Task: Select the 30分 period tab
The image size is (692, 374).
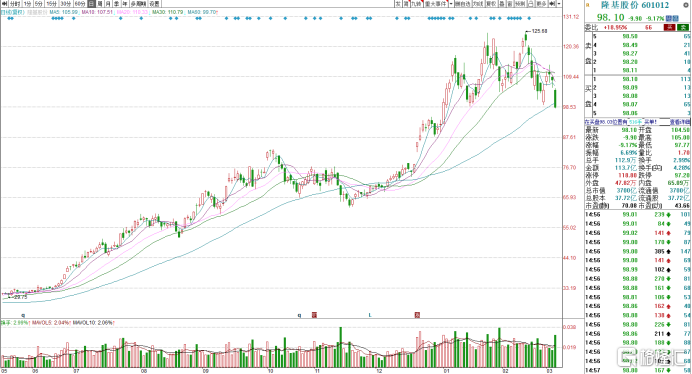Action: 66,4
